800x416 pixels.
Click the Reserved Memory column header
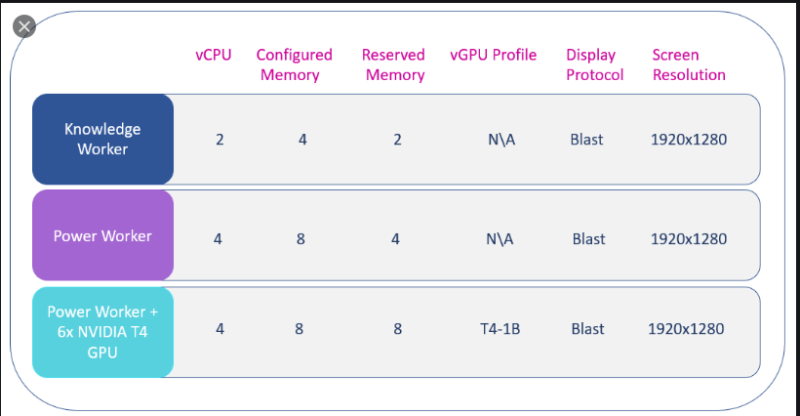coord(394,65)
